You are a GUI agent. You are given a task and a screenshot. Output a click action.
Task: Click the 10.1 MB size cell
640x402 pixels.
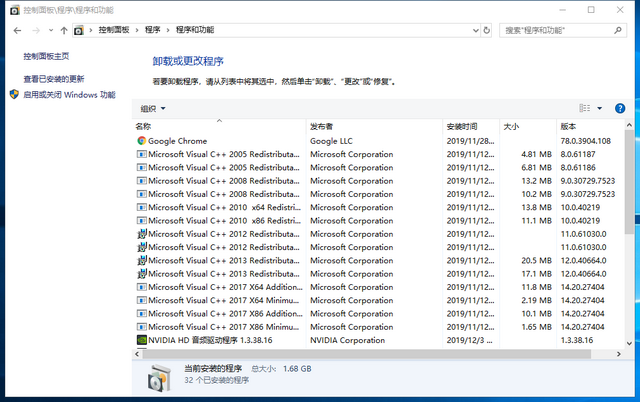[x=536, y=313]
